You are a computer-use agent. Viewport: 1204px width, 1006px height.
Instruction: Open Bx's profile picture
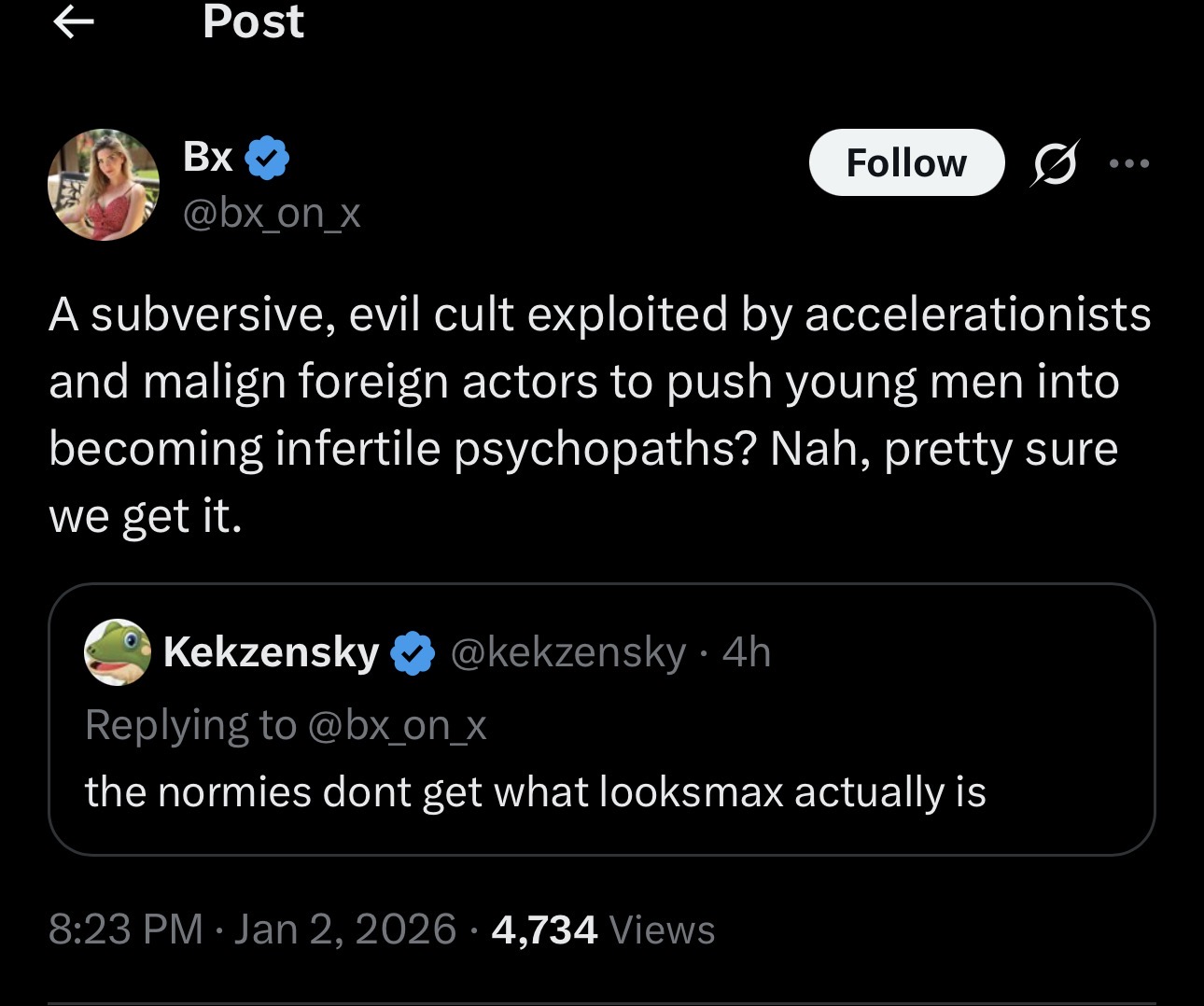click(104, 185)
